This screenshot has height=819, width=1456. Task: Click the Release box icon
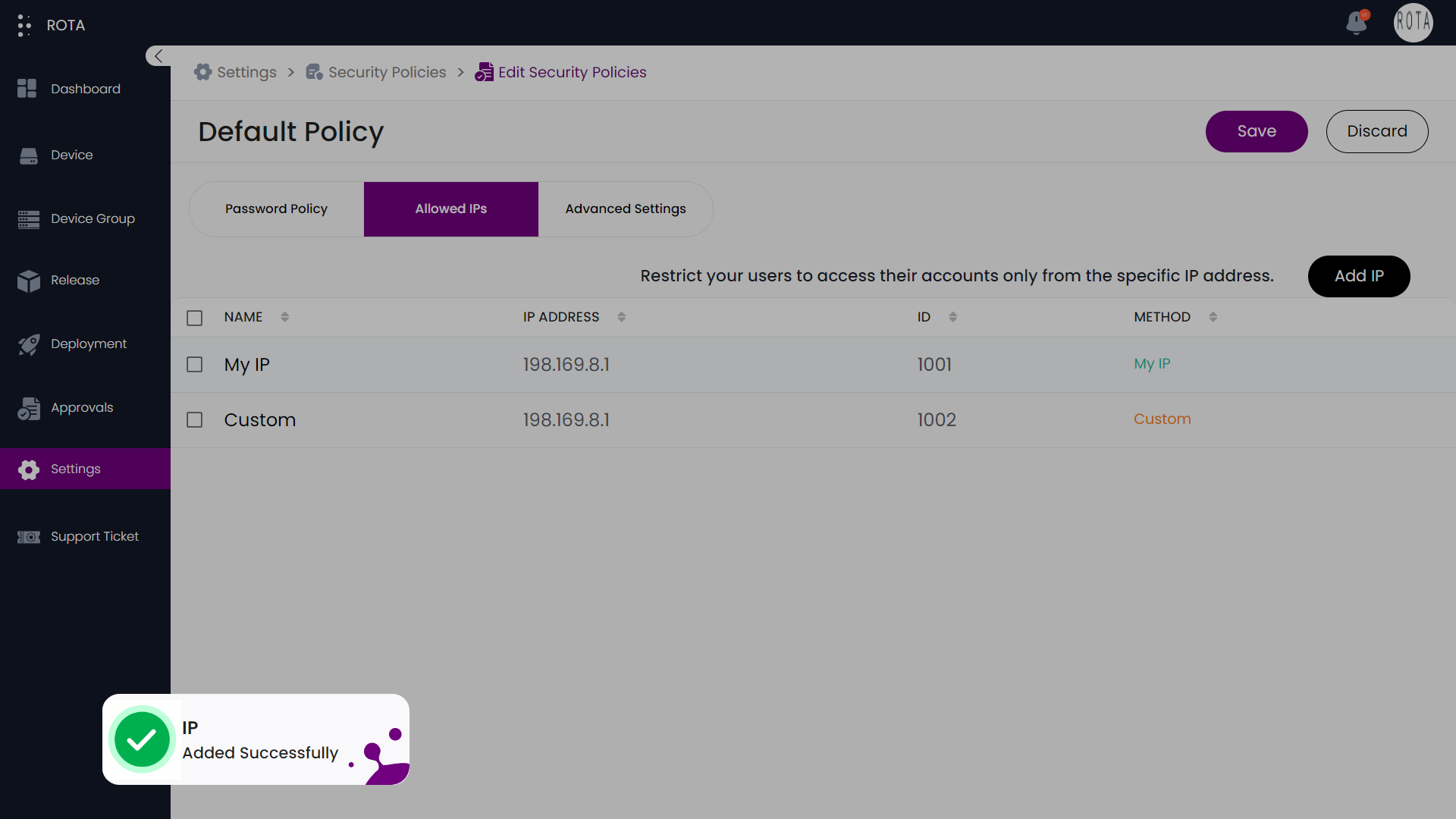(x=29, y=281)
